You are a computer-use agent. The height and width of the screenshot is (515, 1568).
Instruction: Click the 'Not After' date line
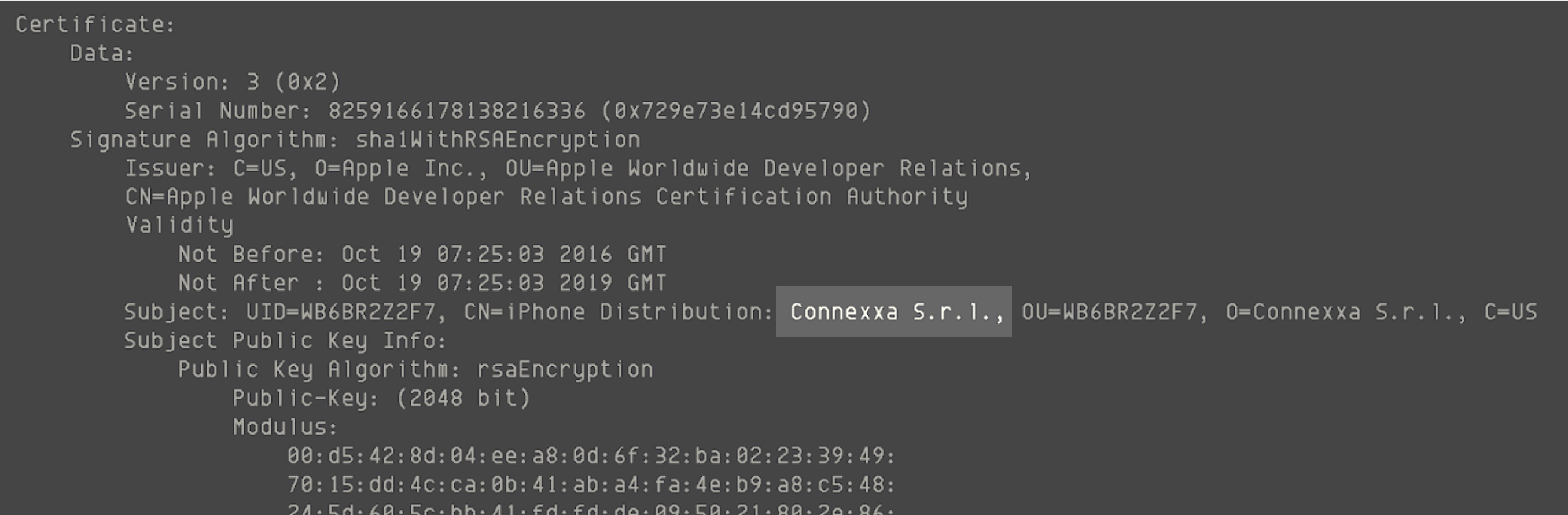(x=422, y=283)
